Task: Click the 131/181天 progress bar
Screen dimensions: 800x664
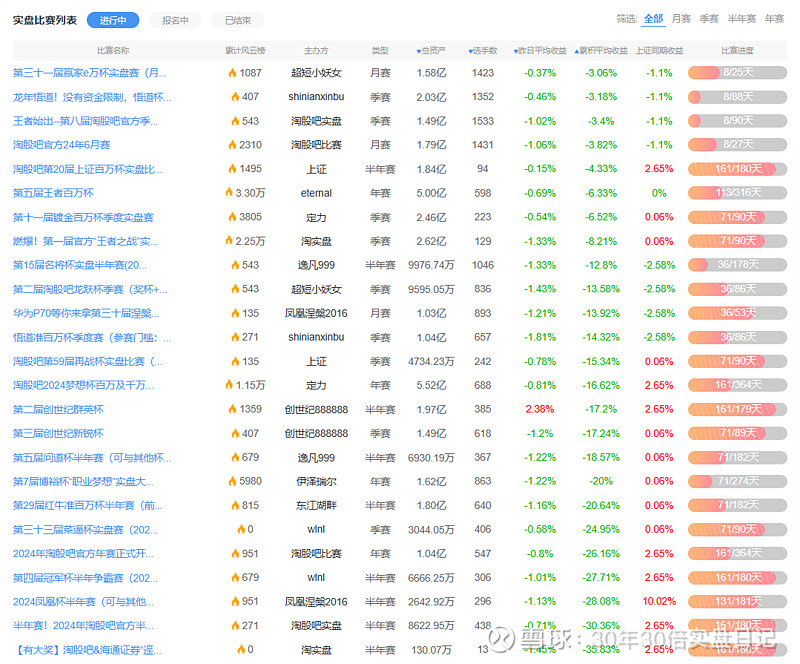Action: point(737,601)
